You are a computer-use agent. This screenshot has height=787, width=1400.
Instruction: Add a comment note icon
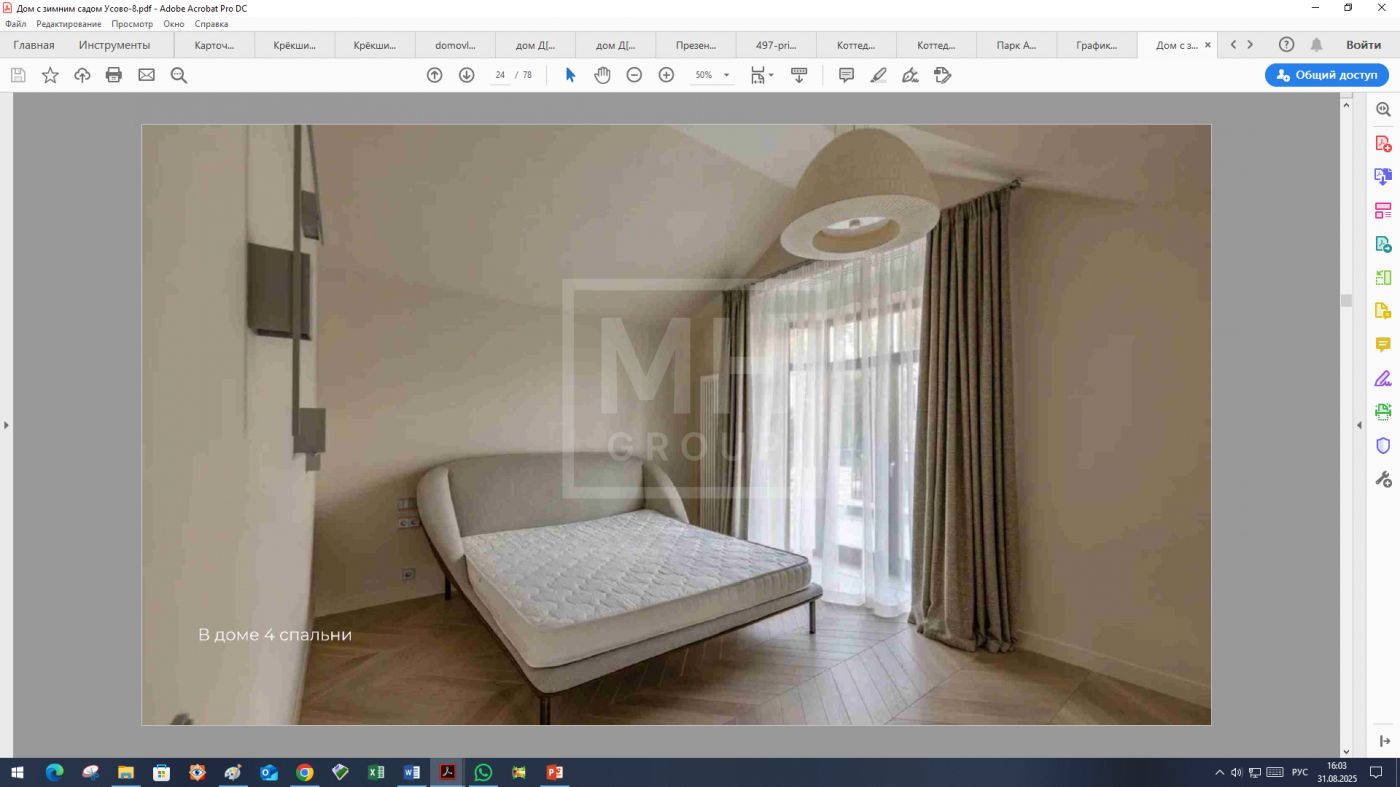tap(846, 75)
